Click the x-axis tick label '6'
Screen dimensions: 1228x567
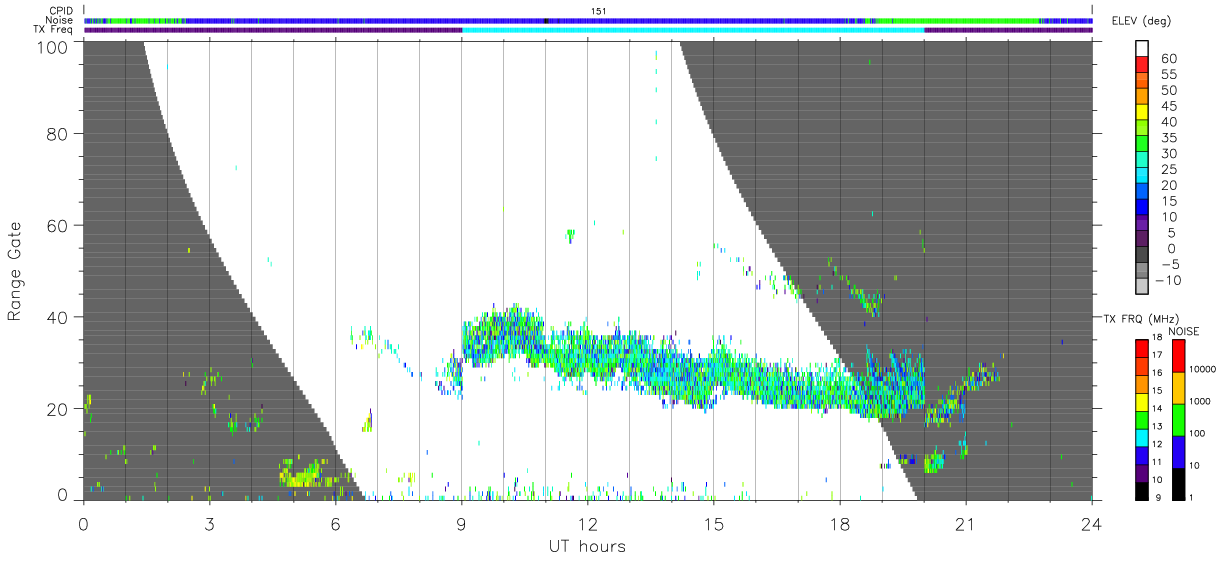tap(335, 523)
